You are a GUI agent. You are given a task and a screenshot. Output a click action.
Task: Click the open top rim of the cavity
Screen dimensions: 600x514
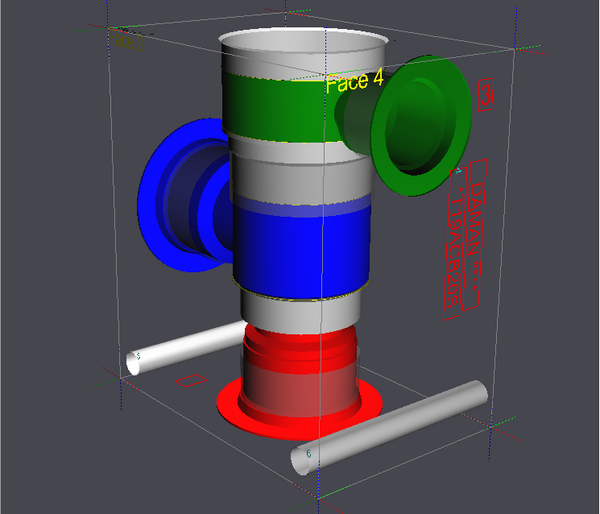pos(303,43)
